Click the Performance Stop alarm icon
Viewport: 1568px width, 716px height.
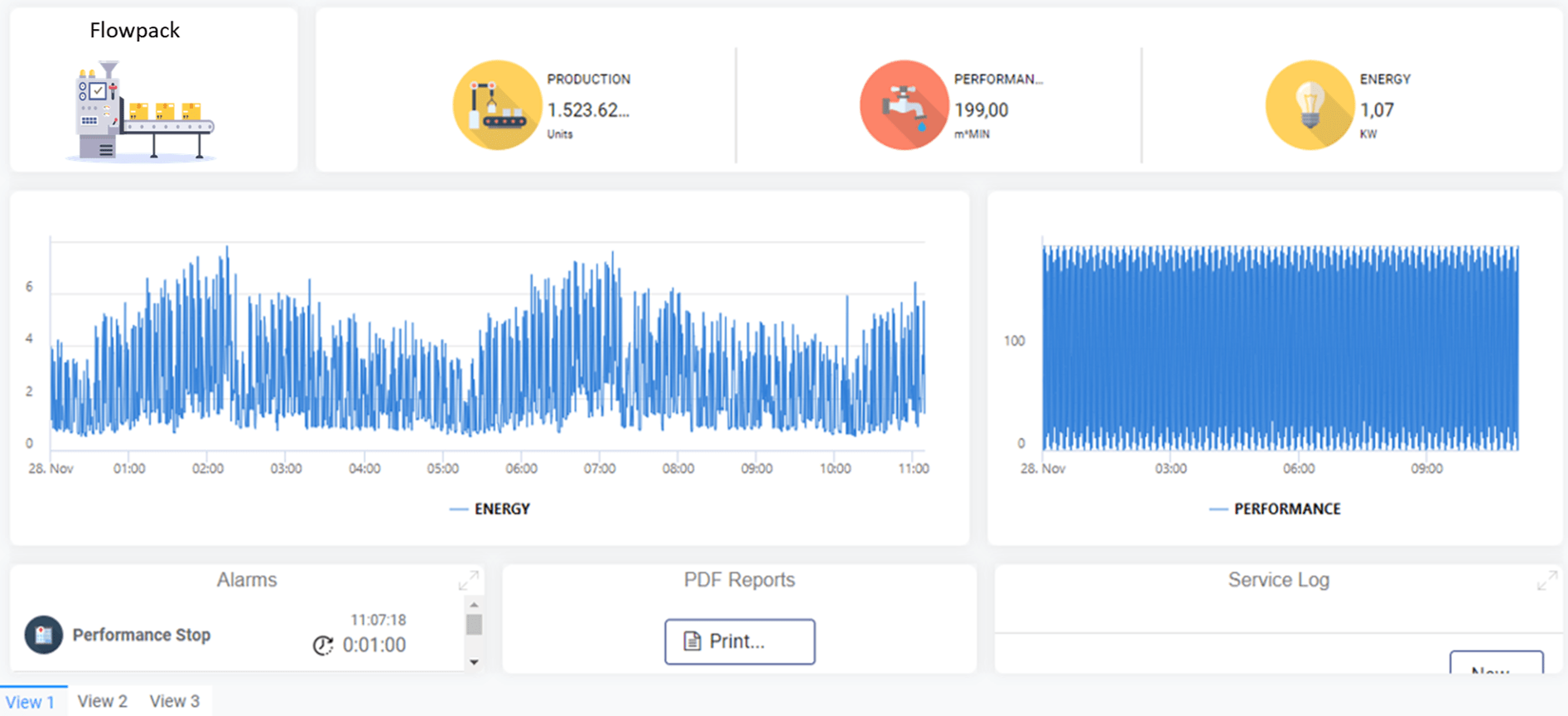(44, 635)
